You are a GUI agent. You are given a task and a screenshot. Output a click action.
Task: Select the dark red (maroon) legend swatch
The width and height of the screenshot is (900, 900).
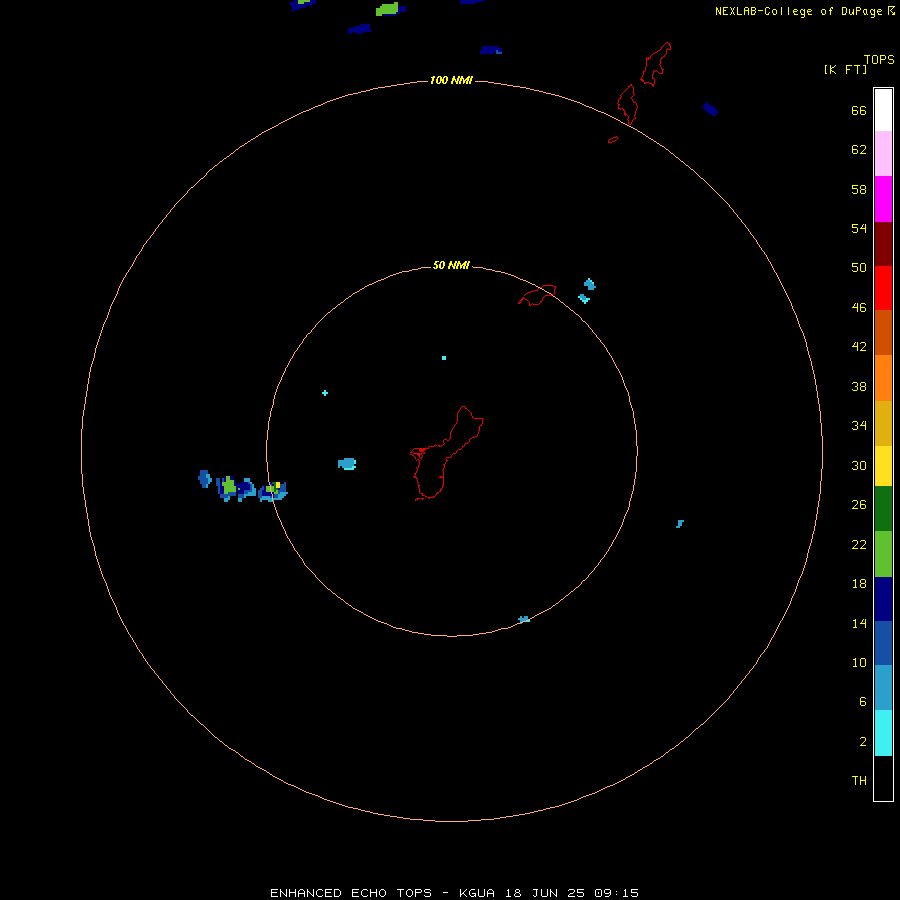[x=883, y=243]
